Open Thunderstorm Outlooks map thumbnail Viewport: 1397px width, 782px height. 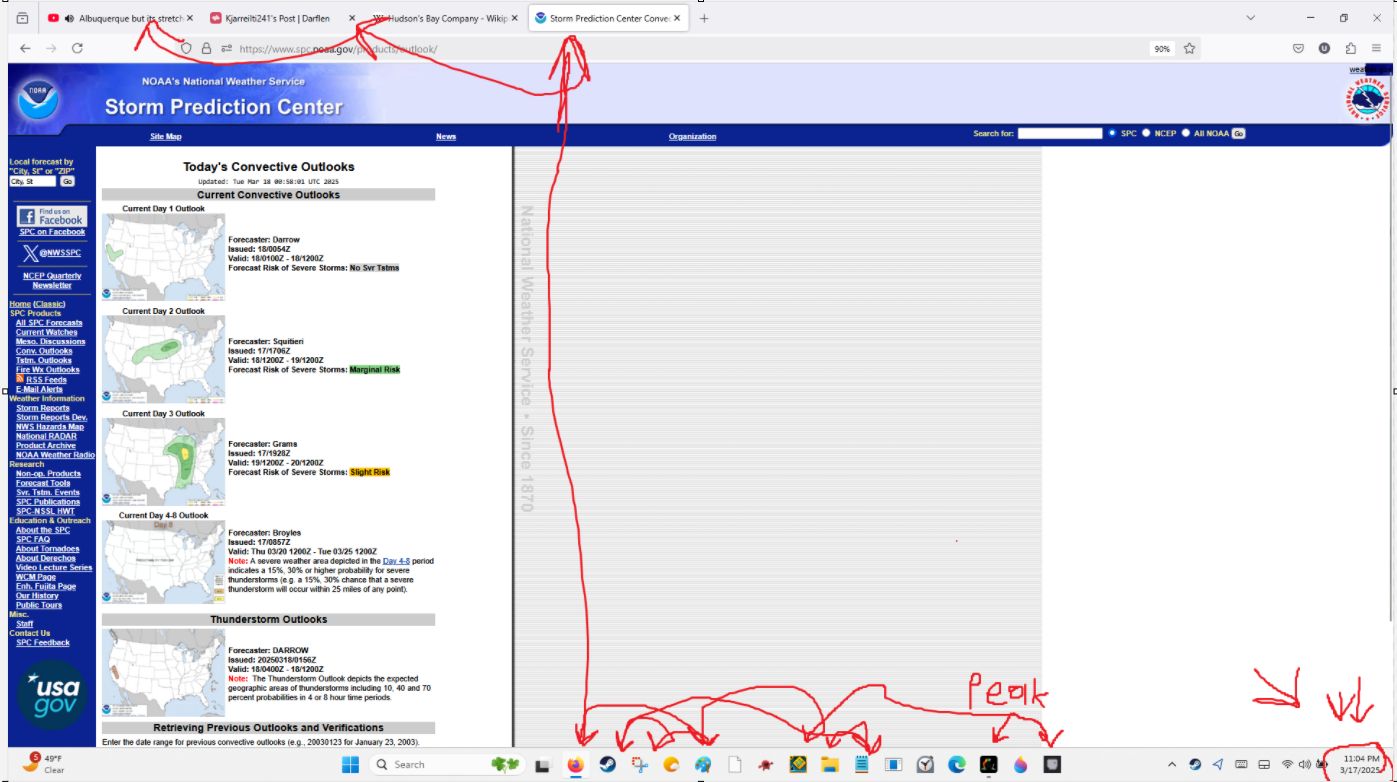[x=163, y=672]
